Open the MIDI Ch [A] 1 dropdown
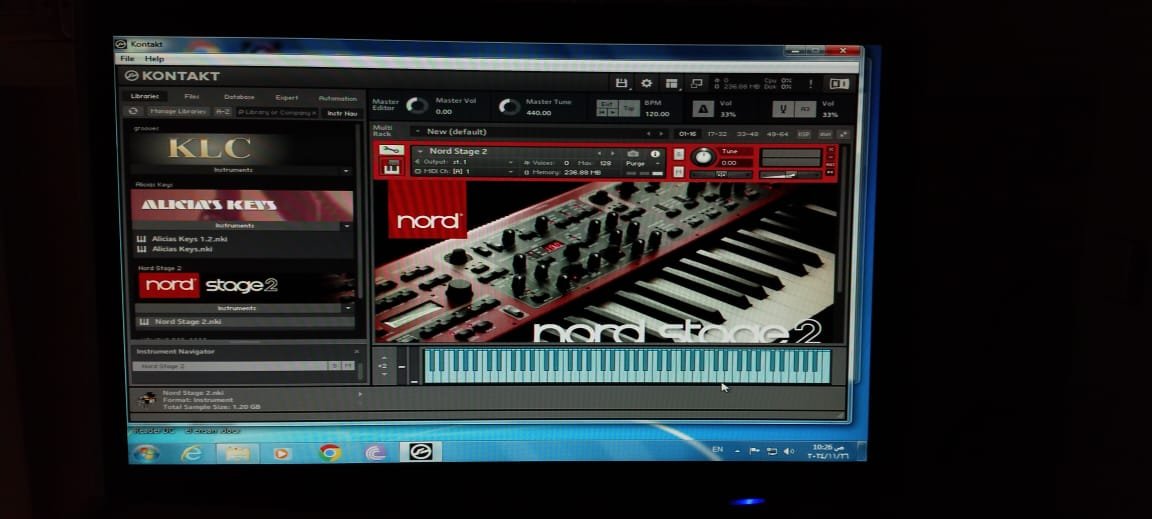1152x519 pixels. tap(463, 171)
